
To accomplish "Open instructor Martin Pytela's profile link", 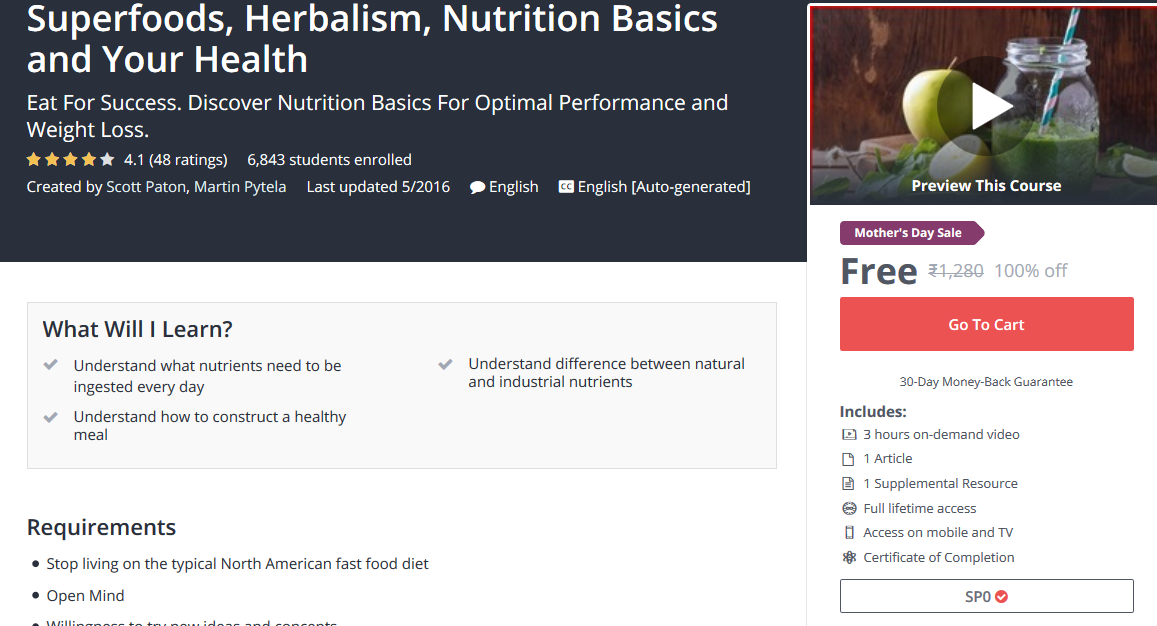I will [x=240, y=187].
